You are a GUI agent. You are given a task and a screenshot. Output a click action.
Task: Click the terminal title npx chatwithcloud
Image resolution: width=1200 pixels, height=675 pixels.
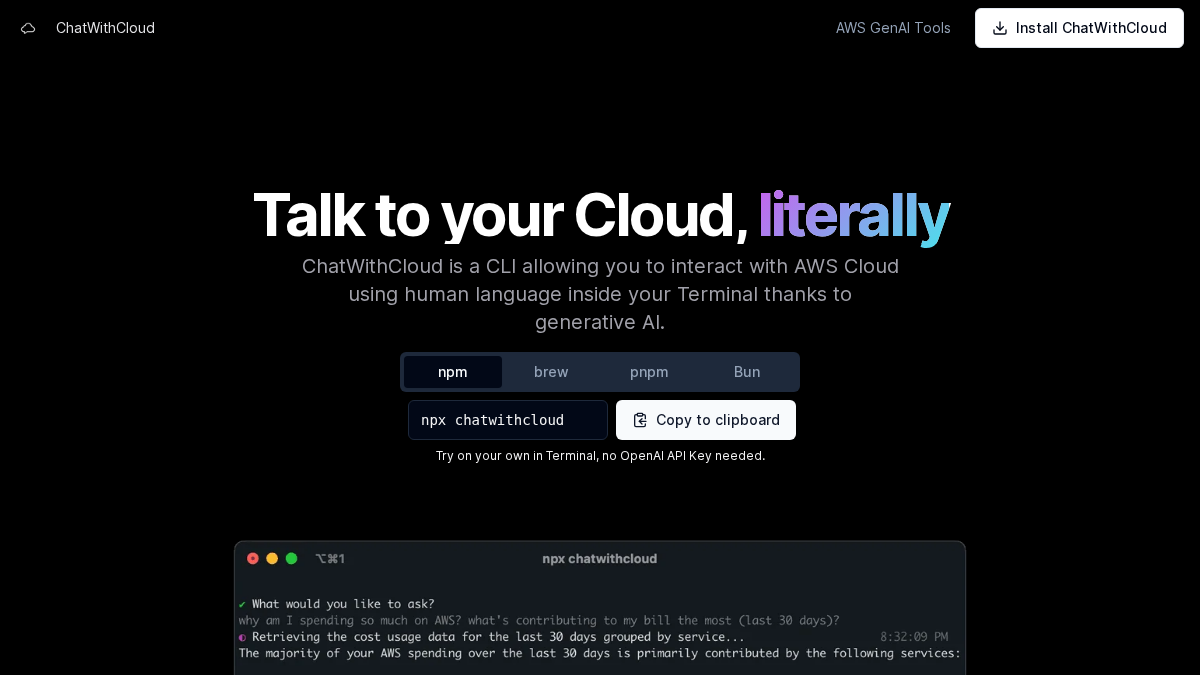(x=600, y=558)
